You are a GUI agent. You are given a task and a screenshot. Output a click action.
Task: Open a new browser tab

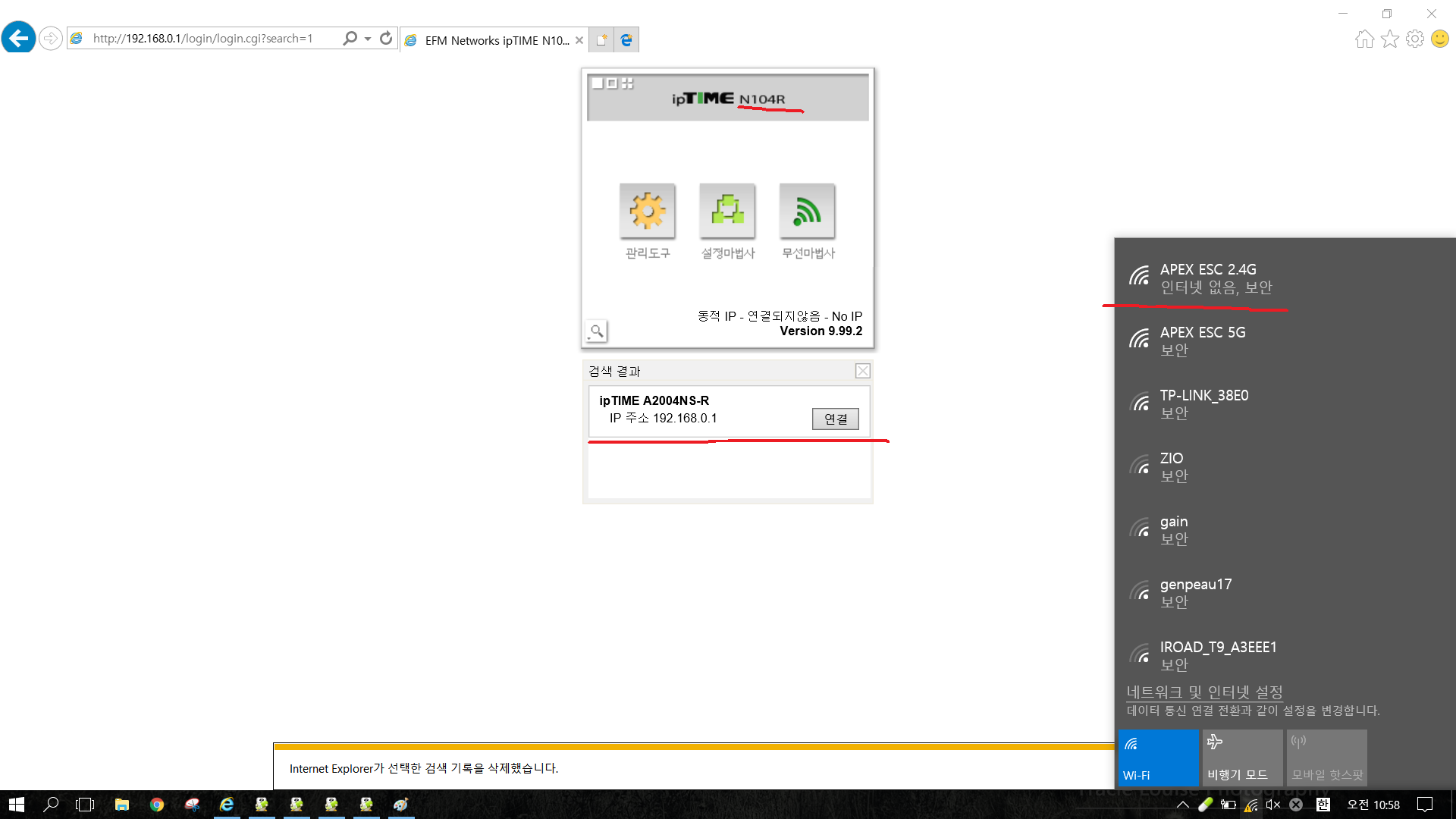[601, 40]
